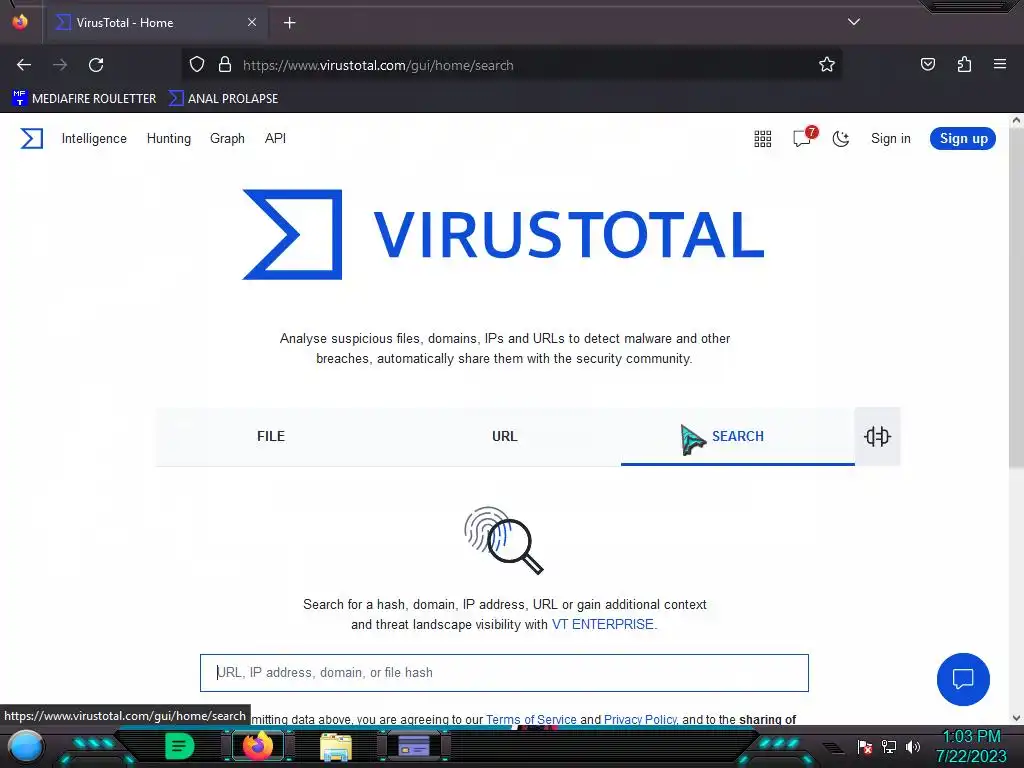Image resolution: width=1024 pixels, height=768 pixels.
Task: Click the Firefox view icon in tab bar
Action: coord(20,22)
